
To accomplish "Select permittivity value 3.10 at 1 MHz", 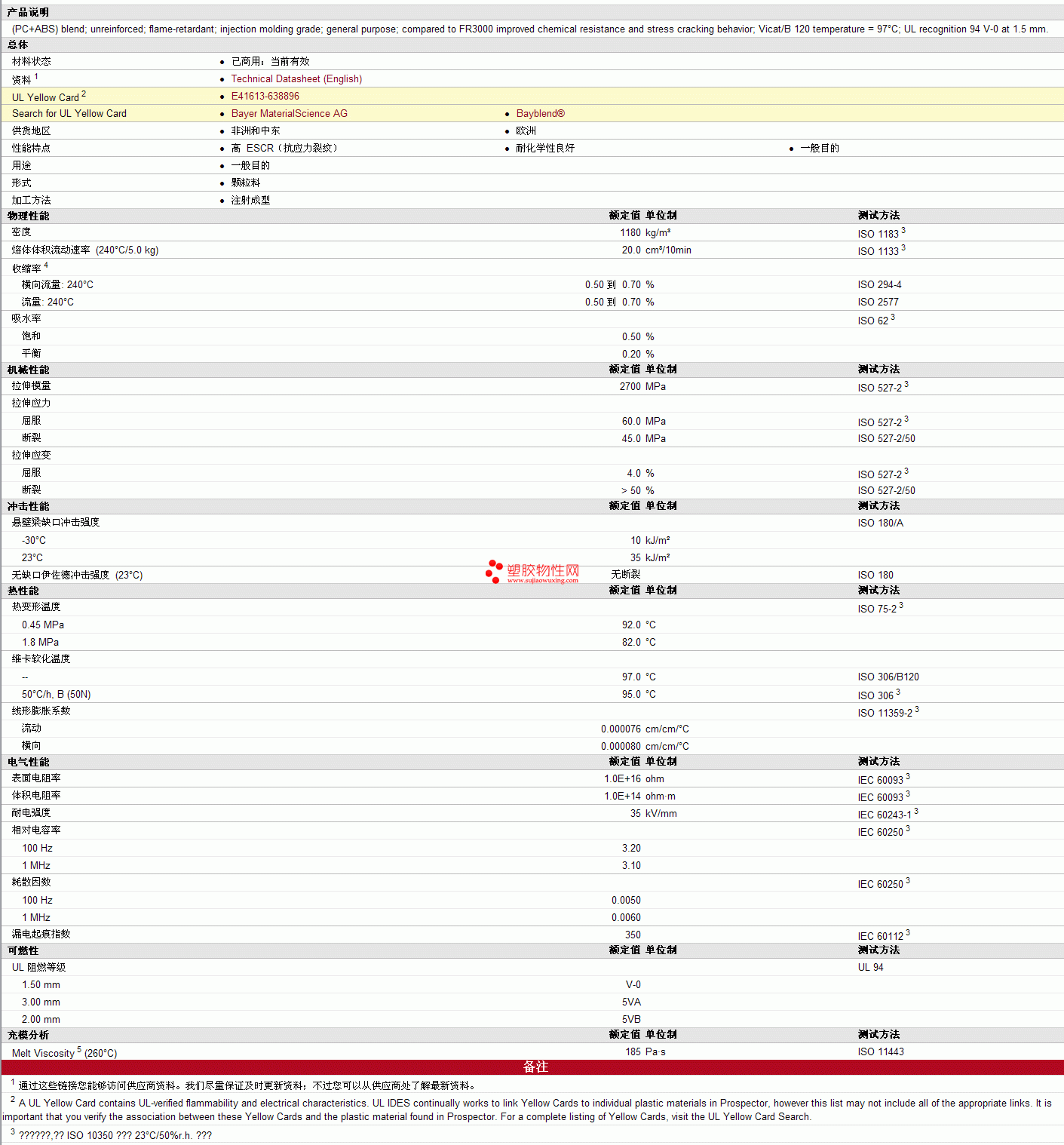I will click(631, 865).
